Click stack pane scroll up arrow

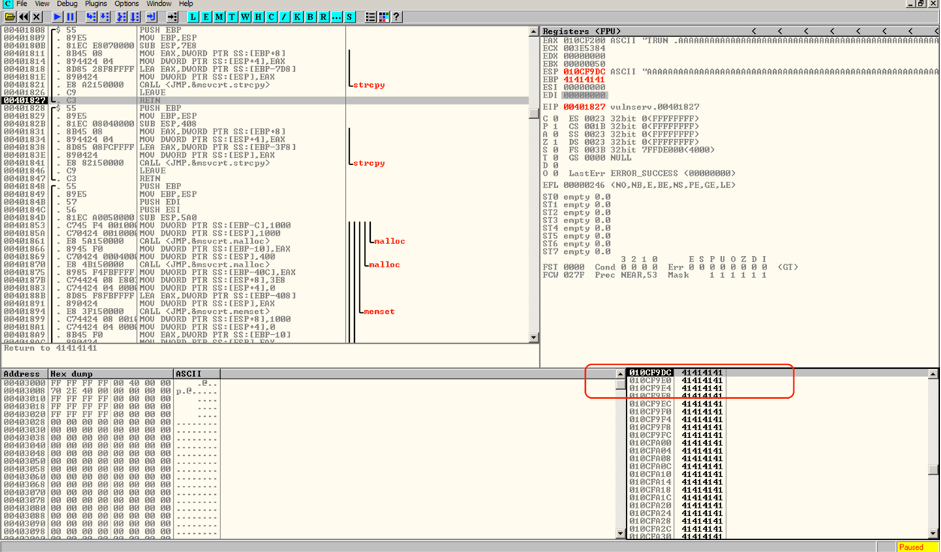click(933, 374)
